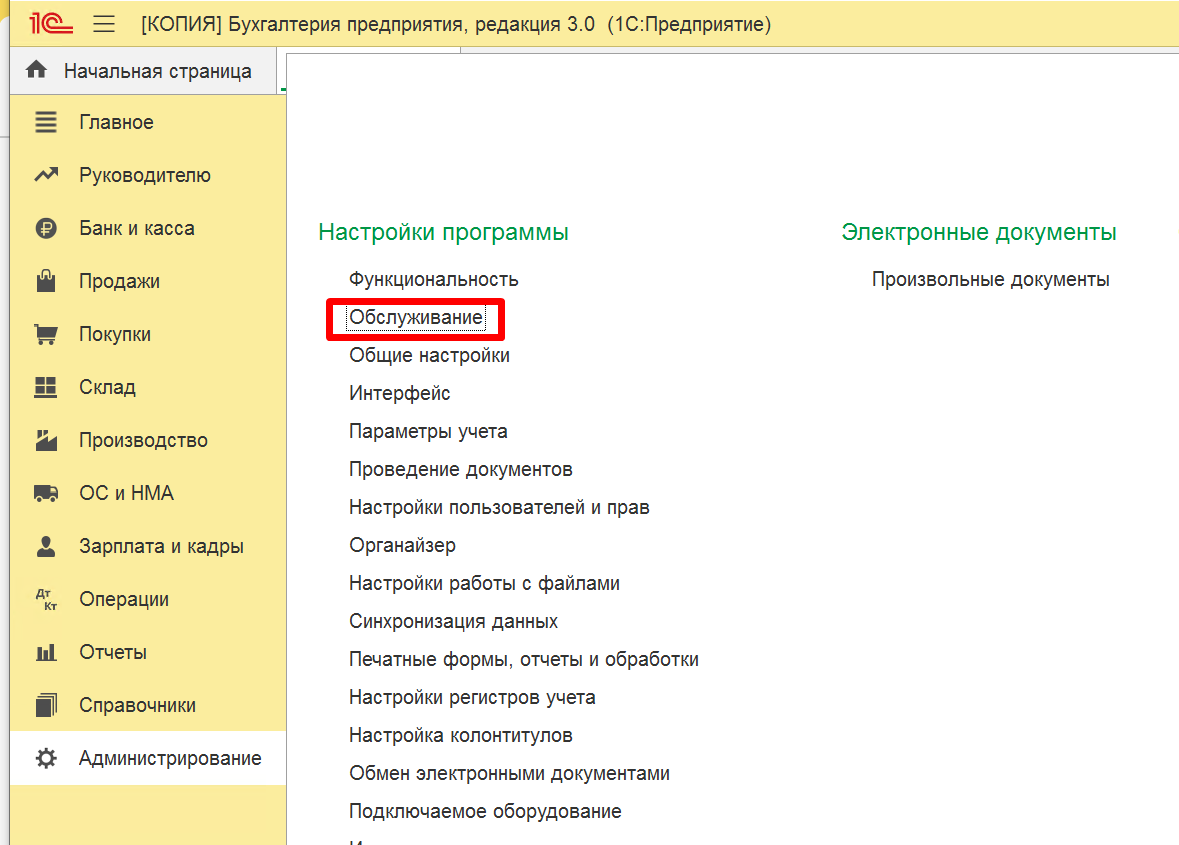This screenshot has width=1179, height=845.
Task: Open Настройки работы с файлами
Action: pyautogui.click(x=484, y=583)
